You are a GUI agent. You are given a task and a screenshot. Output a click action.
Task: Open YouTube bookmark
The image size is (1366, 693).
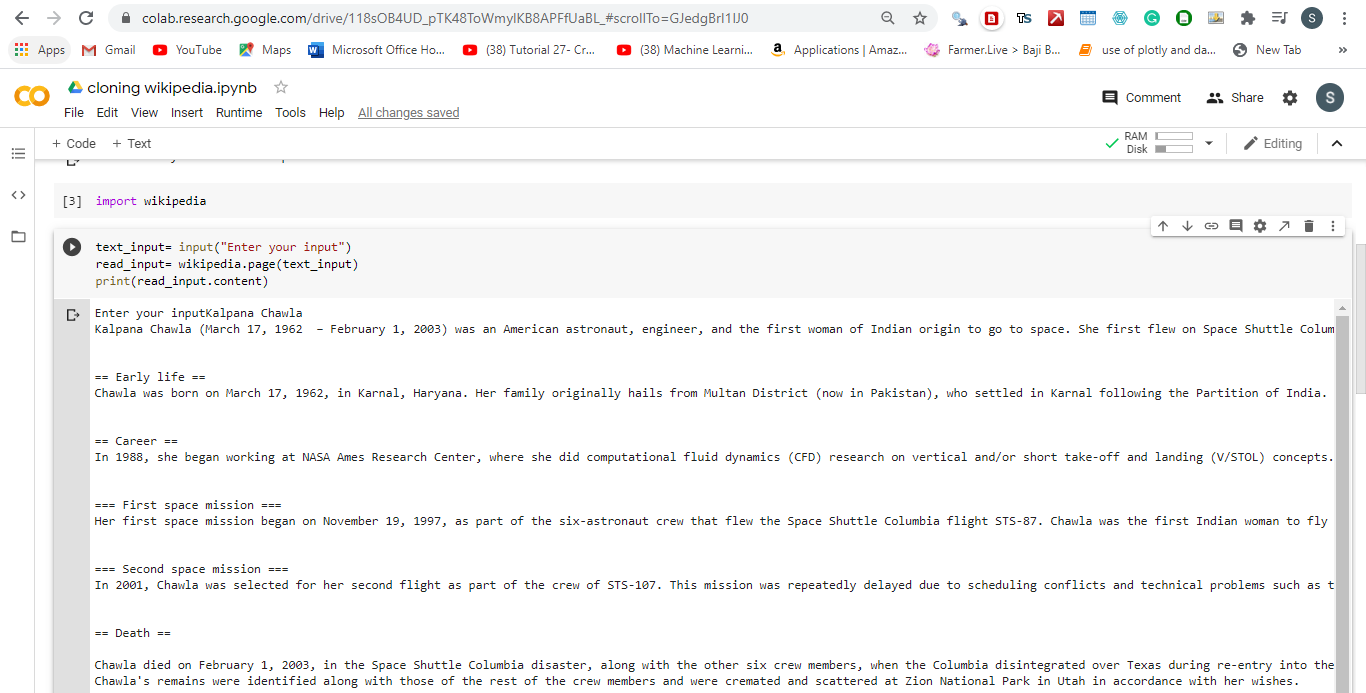tap(187, 50)
